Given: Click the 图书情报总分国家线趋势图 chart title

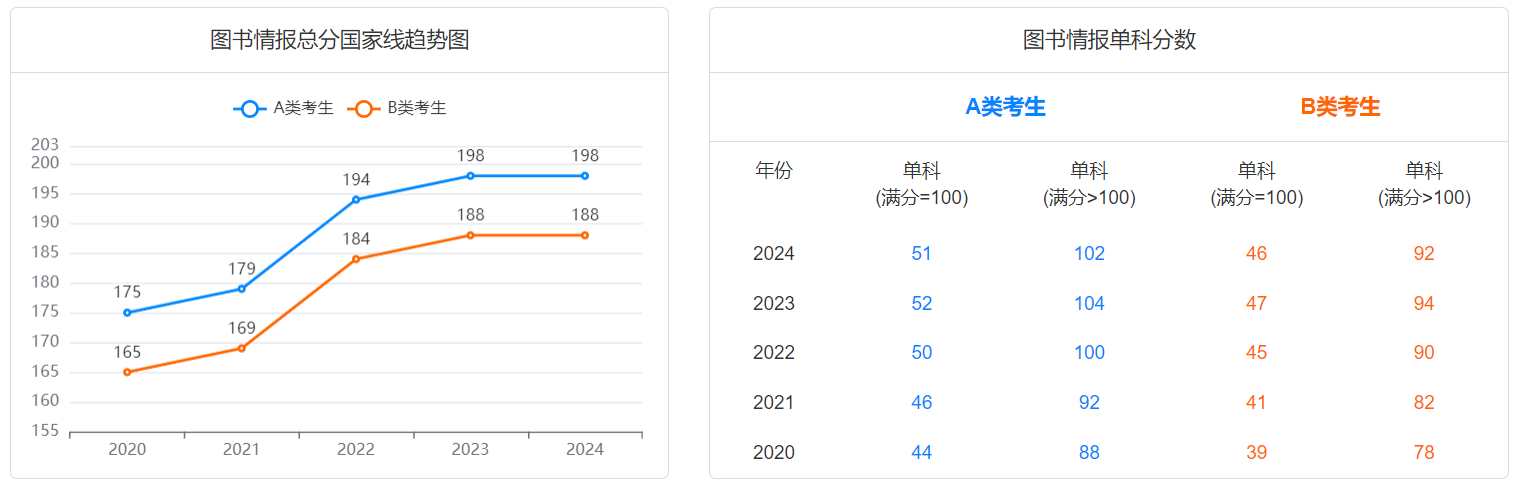Looking at the screenshot, I should 340,40.
